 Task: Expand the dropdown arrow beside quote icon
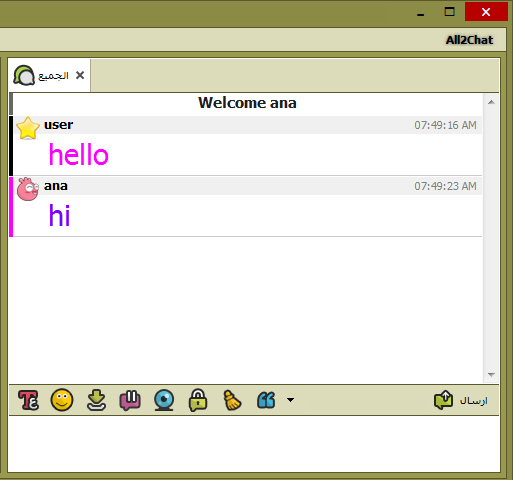pyautogui.click(x=290, y=400)
